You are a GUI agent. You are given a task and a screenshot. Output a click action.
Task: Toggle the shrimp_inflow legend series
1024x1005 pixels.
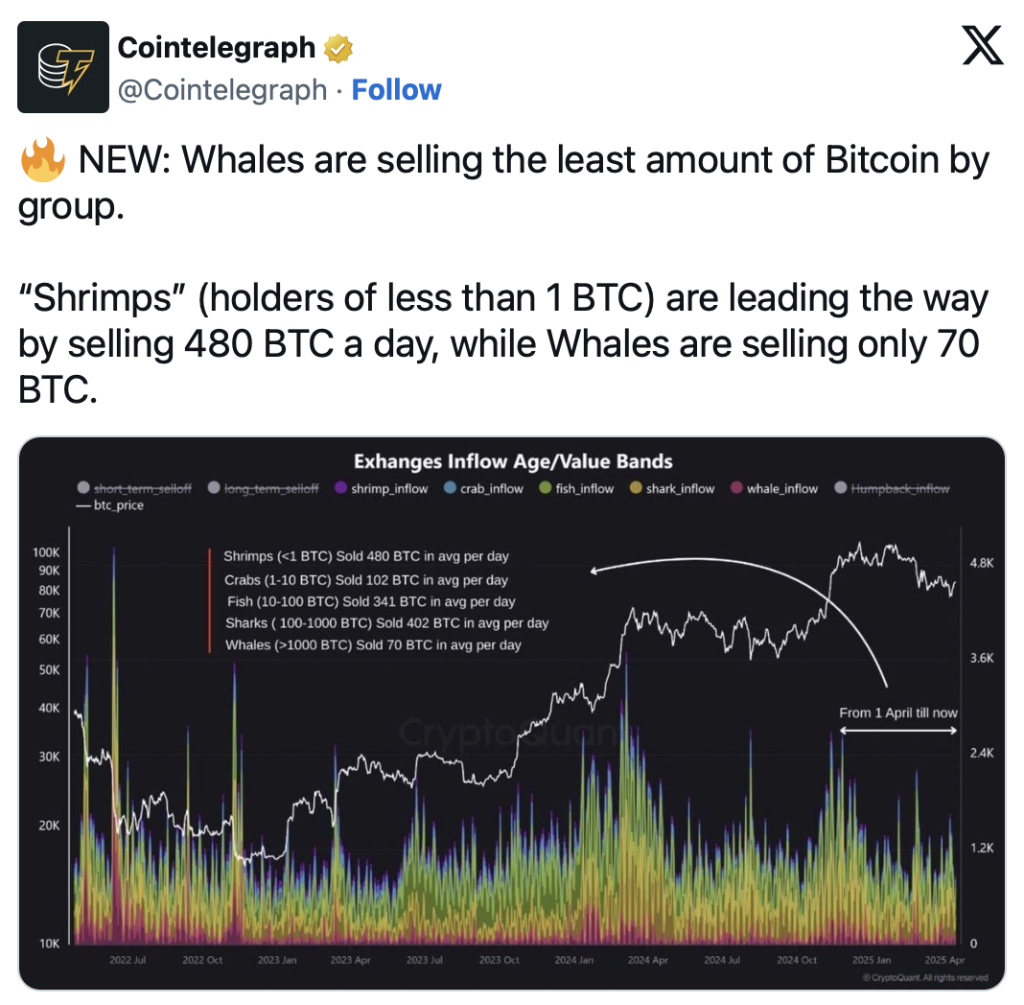click(x=381, y=488)
